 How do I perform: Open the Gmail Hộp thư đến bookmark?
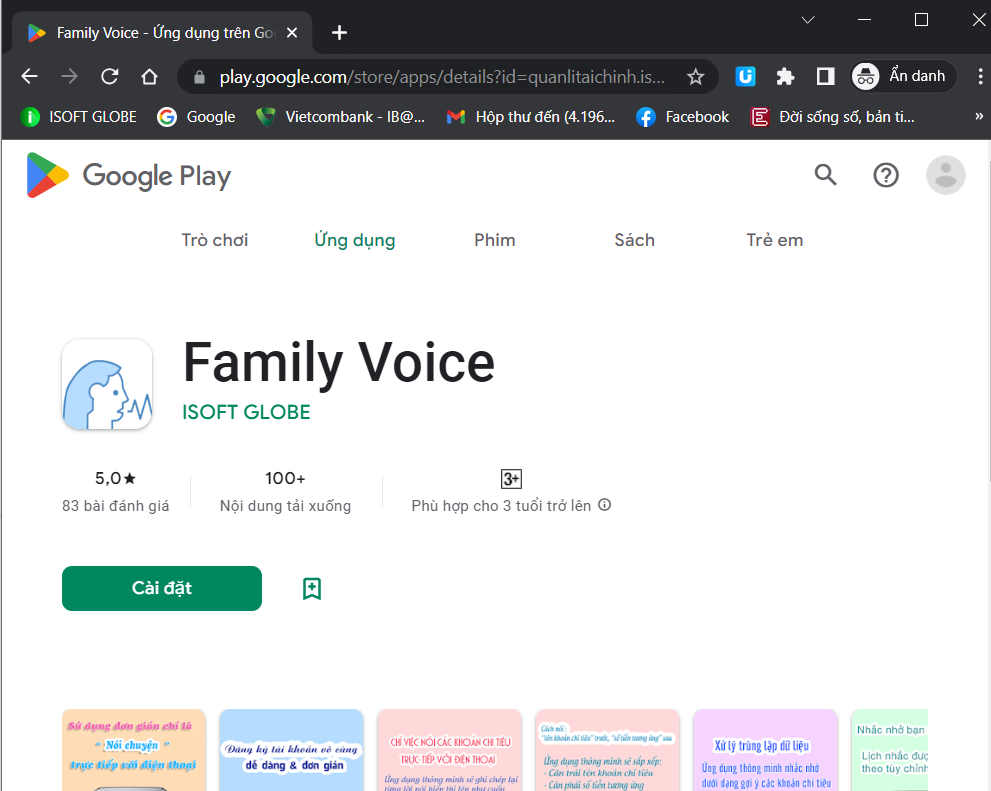(x=531, y=117)
